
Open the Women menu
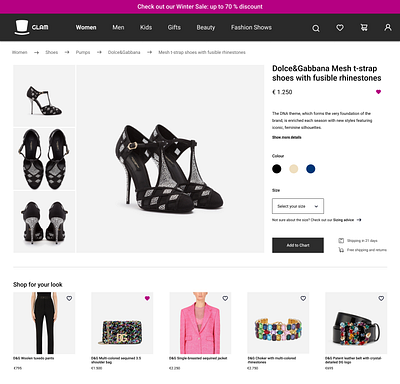click(x=86, y=28)
